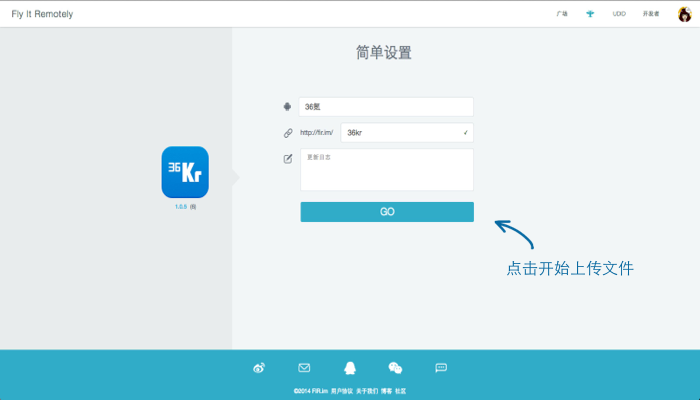The image size is (700, 400).
Task: Click the 1.0.5 version text
Action: point(181,207)
